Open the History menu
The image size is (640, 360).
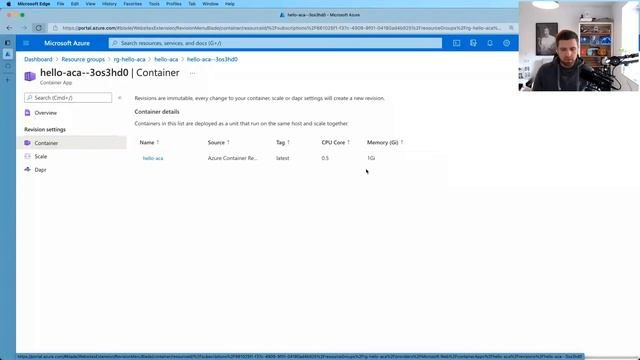pos(109,4)
